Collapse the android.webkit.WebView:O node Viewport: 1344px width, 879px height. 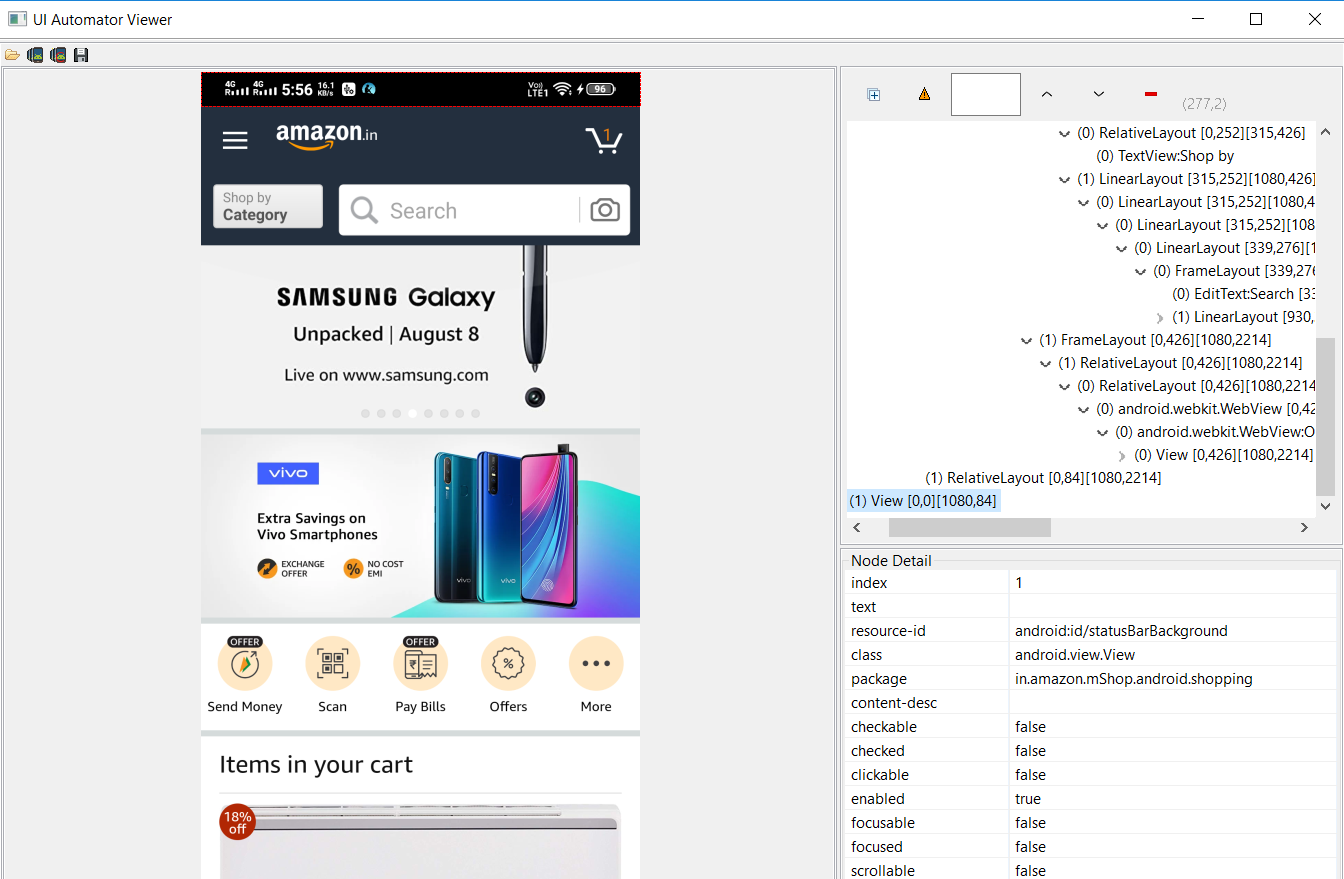tap(1103, 432)
